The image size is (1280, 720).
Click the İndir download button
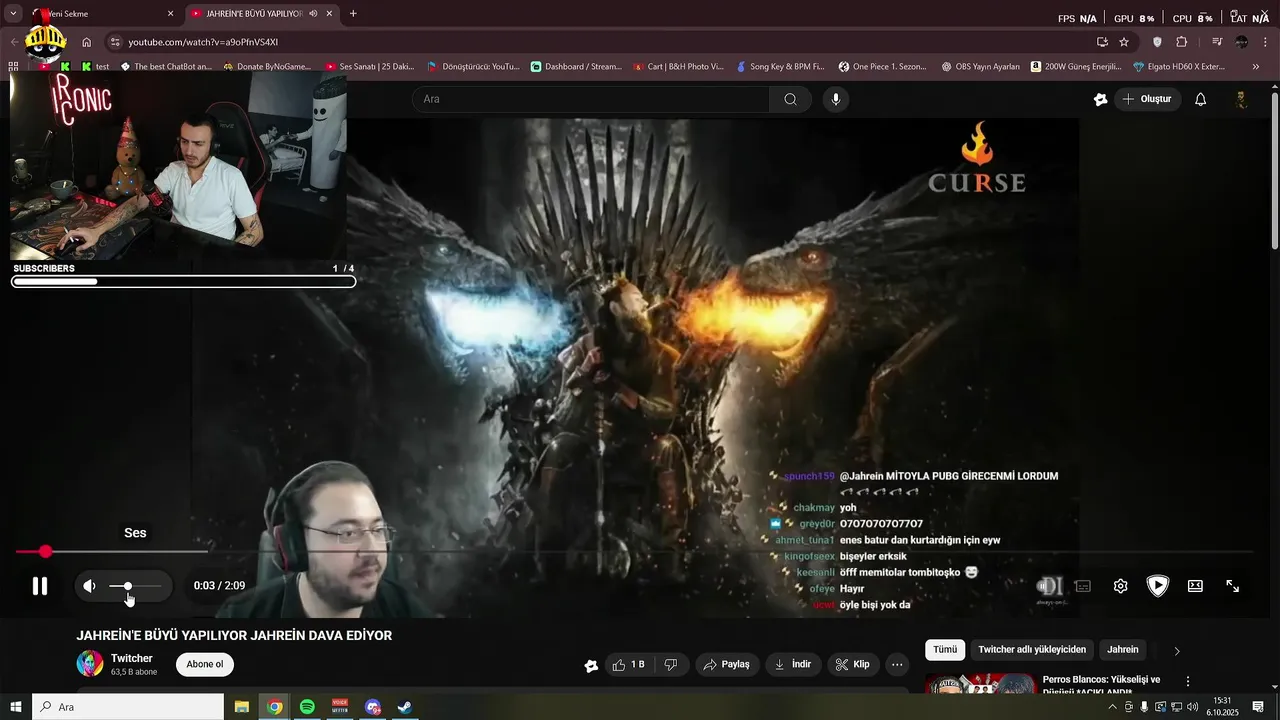[793, 664]
